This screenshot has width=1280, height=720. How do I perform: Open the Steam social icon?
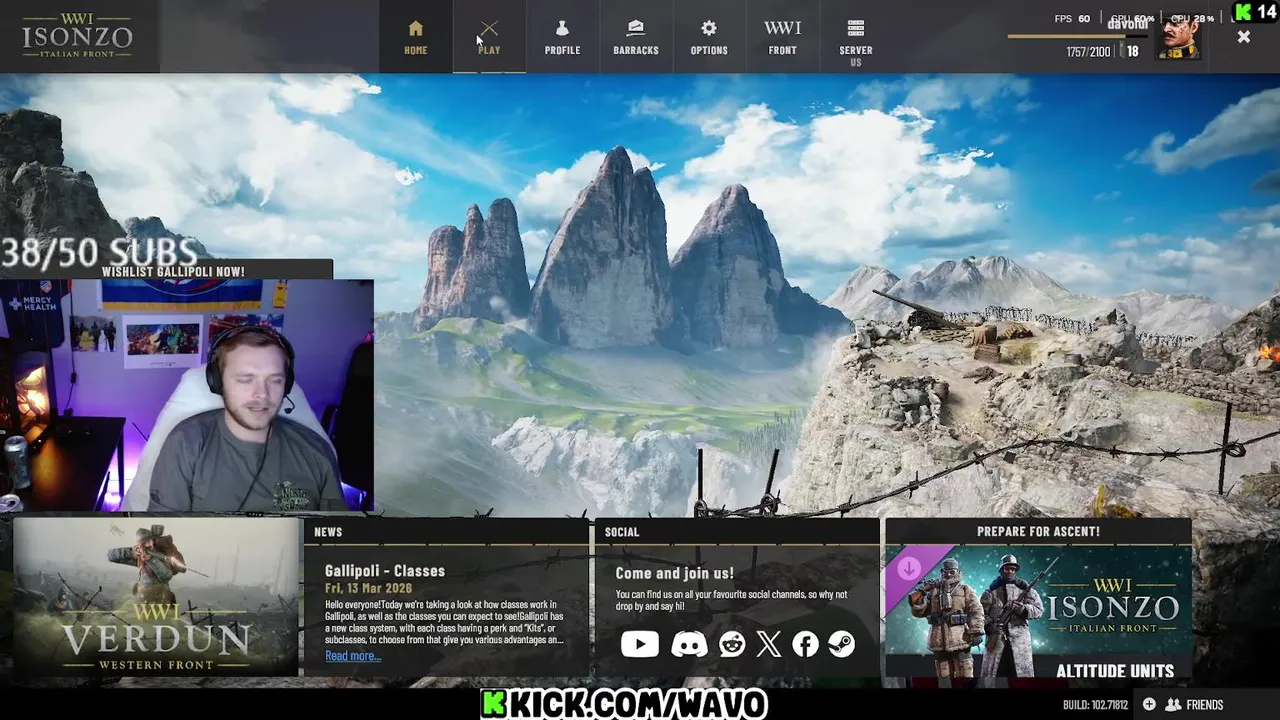pyautogui.click(x=841, y=644)
